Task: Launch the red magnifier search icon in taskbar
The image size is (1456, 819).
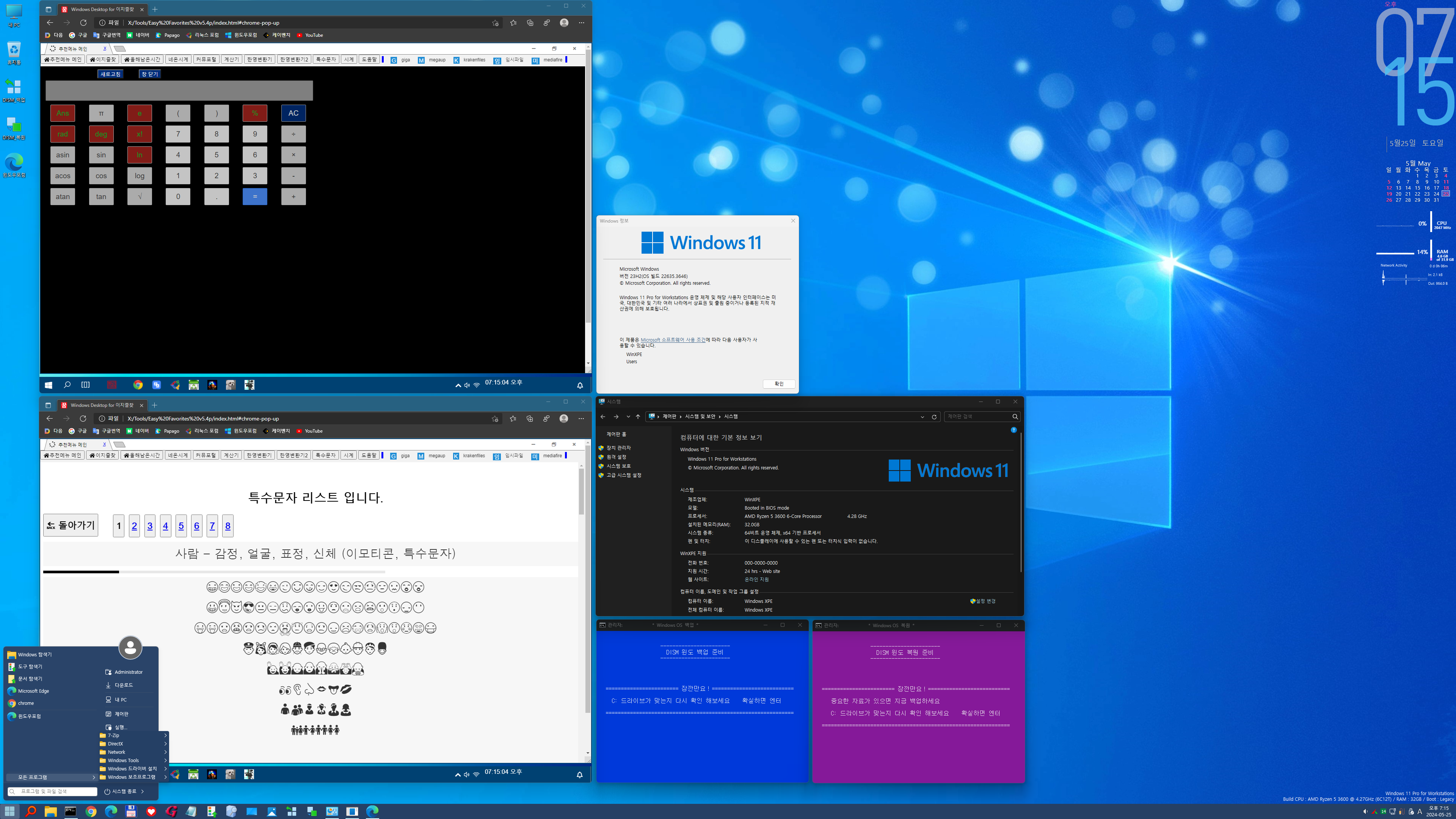Action: pos(30,811)
